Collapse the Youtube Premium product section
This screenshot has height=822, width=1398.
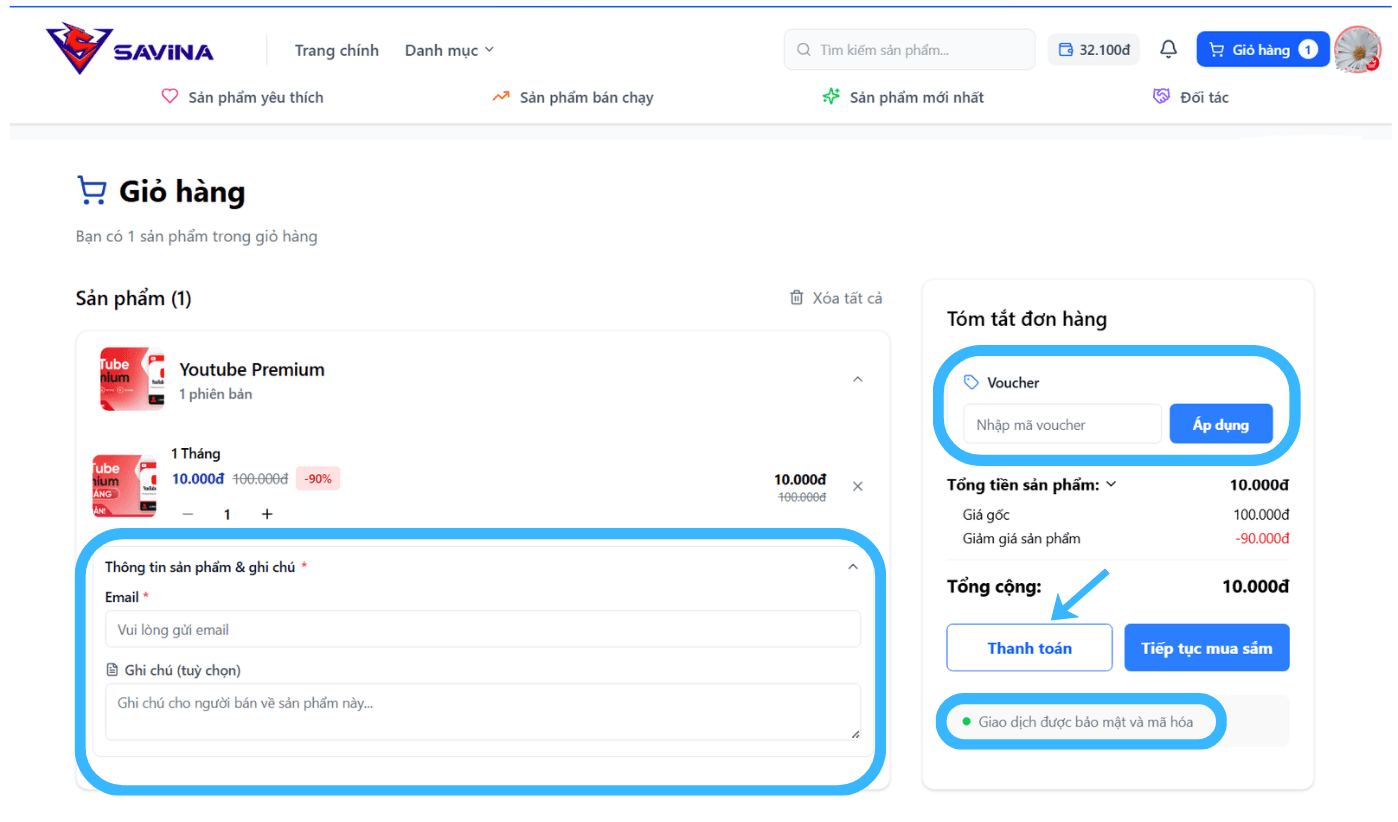click(857, 379)
